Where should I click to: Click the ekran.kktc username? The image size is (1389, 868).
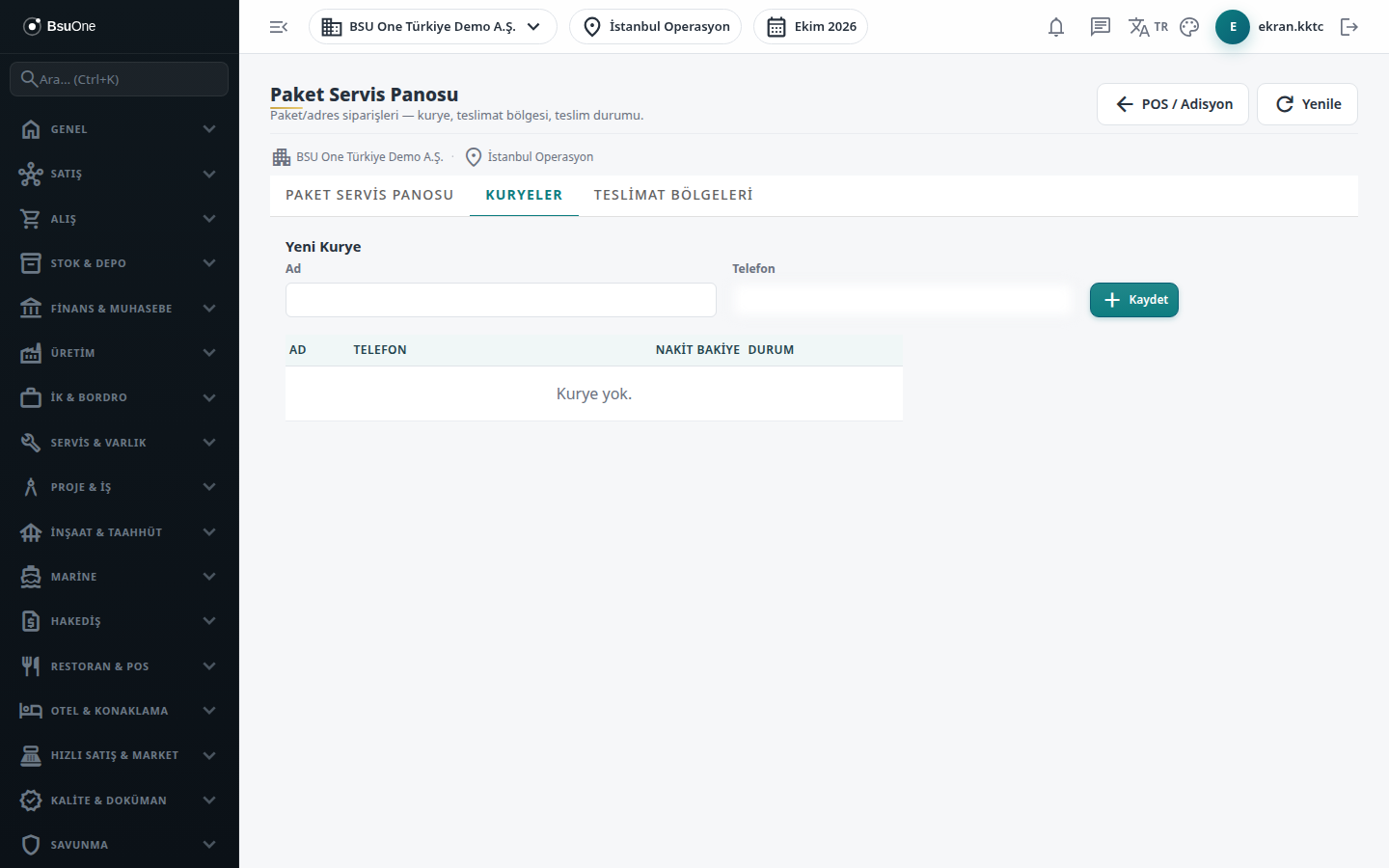pos(1291,27)
